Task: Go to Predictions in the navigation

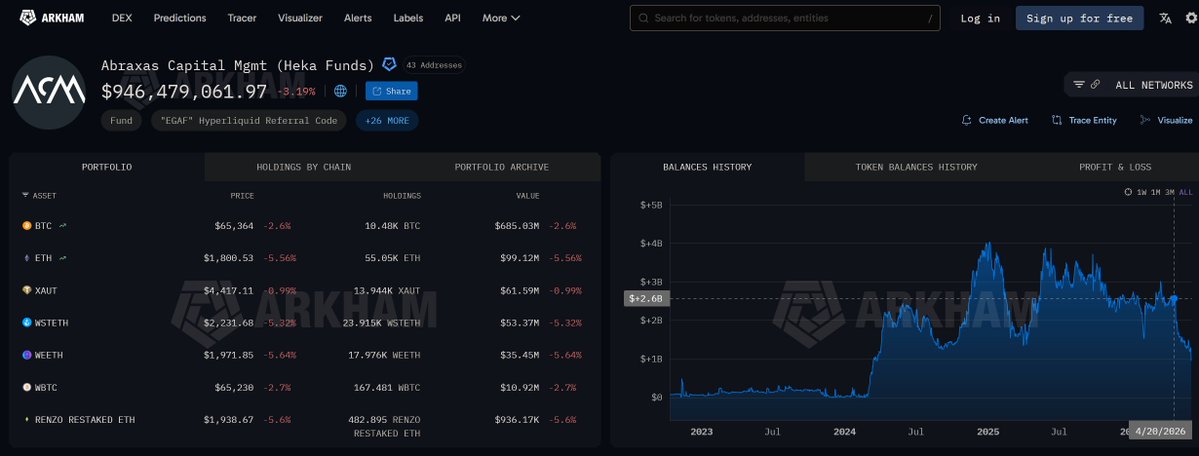Action: click(x=180, y=18)
